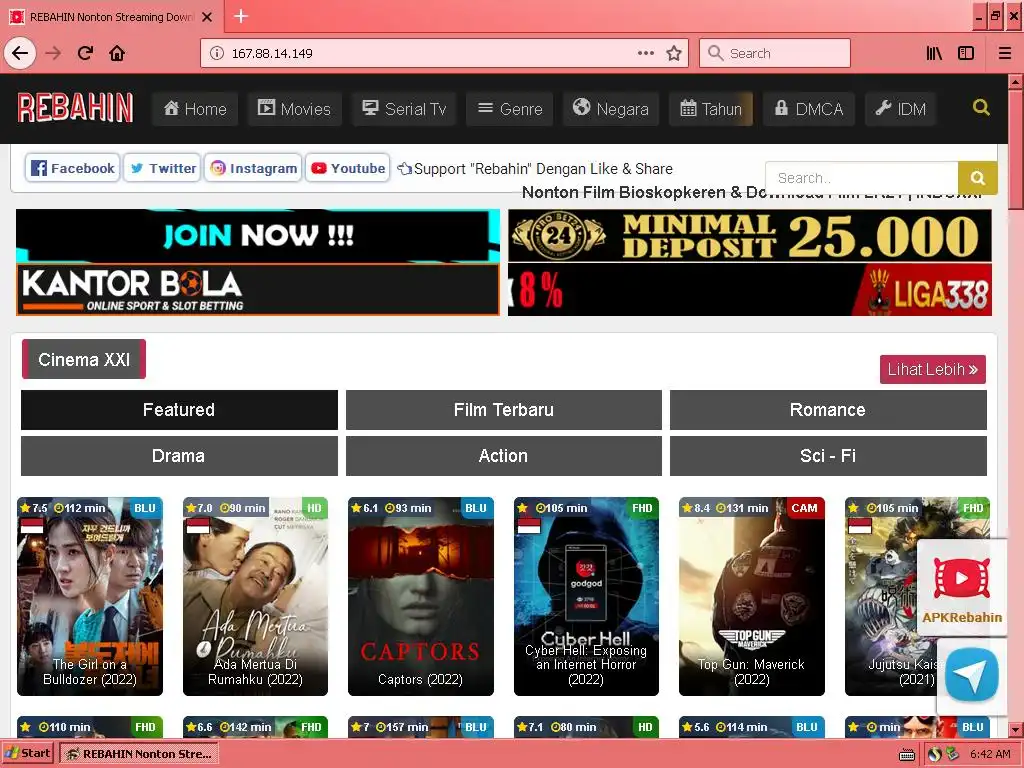This screenshot has height=768, width=1024.
Task: Open the browser home page icon
Action: coord(117,53)
